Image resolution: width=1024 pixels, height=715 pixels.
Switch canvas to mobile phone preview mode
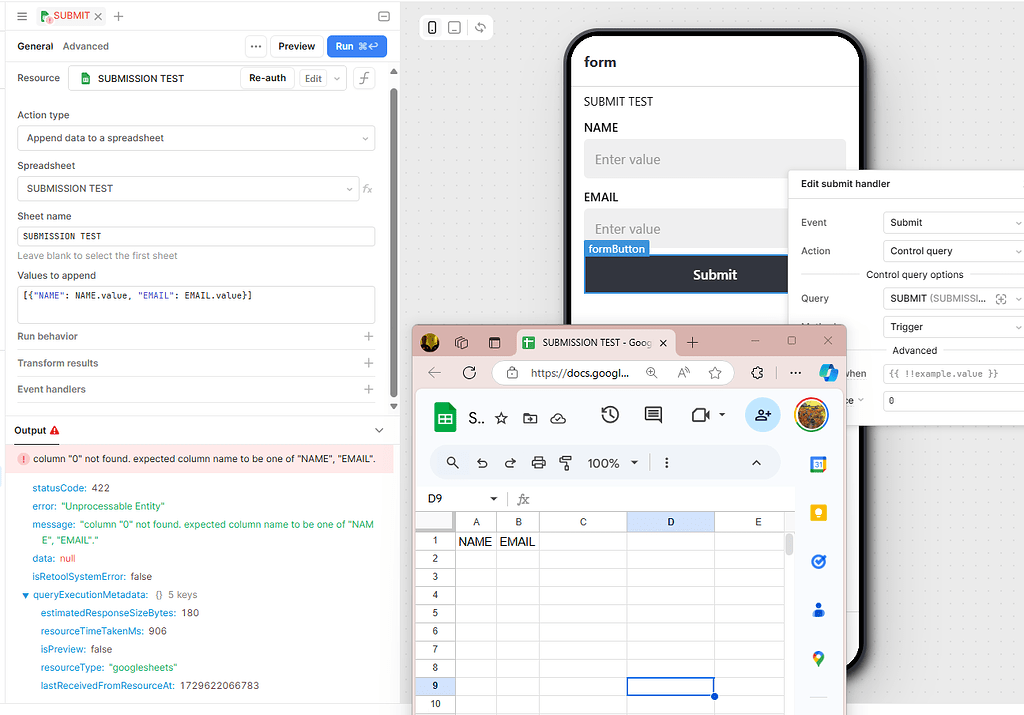click(x=431, y=27)
